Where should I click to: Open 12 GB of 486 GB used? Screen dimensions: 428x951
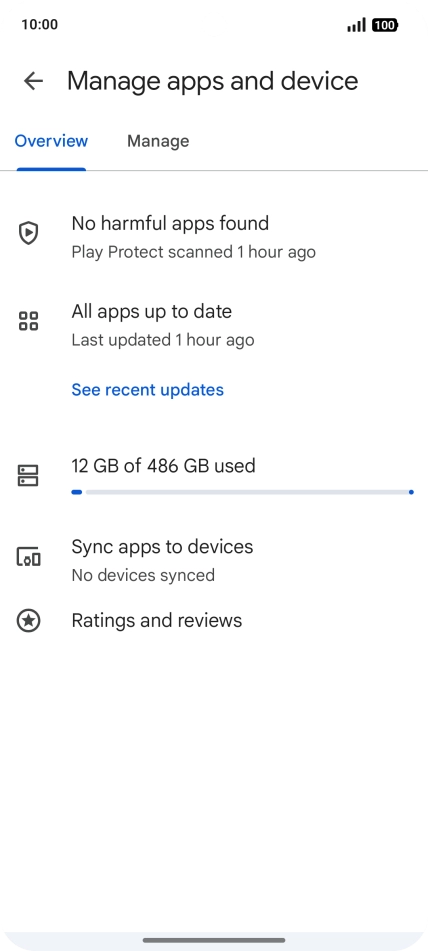click(x=164, y=466)
